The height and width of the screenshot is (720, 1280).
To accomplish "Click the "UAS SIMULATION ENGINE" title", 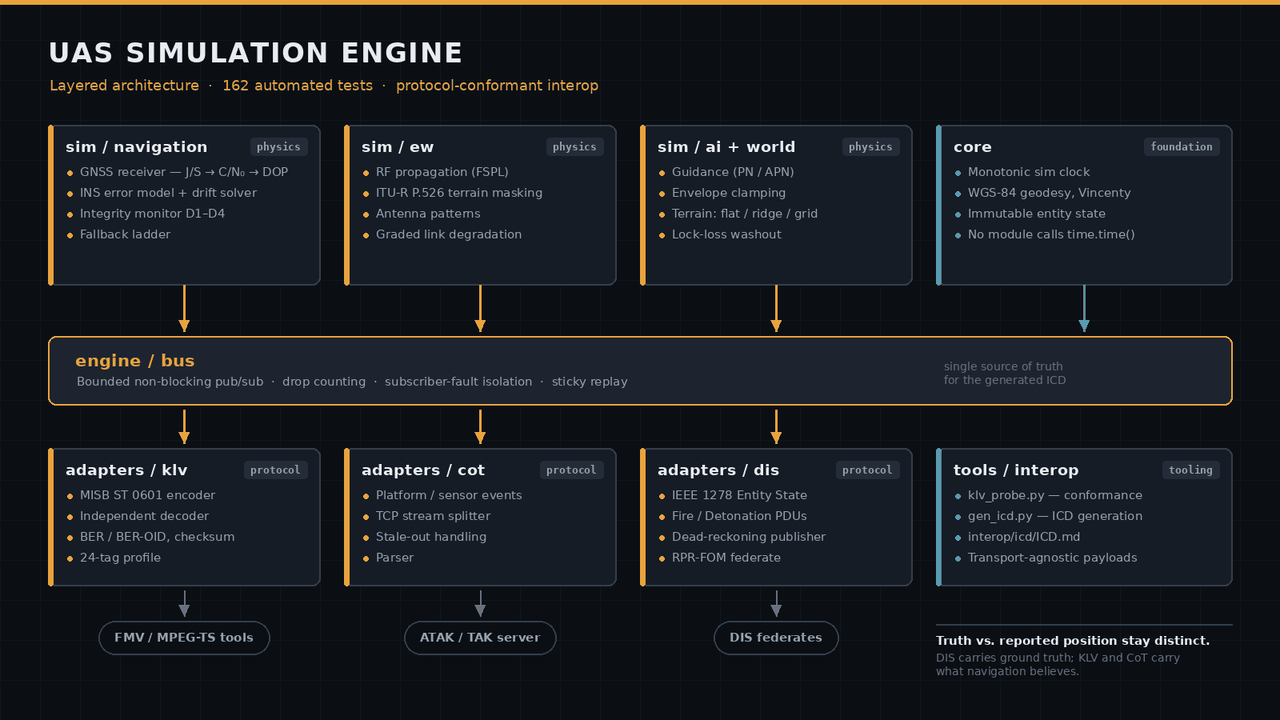I will point(256,53).
